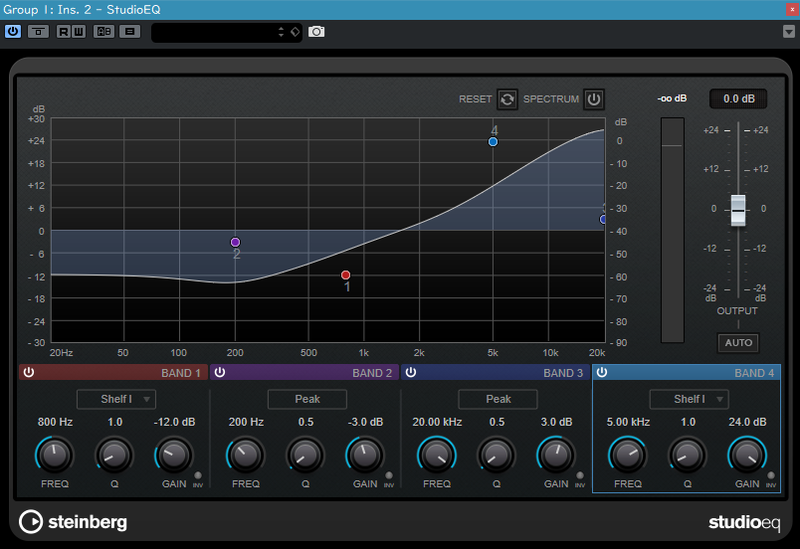
Task: Click the Reset circular arrows icon
Action: coord(507,99)
